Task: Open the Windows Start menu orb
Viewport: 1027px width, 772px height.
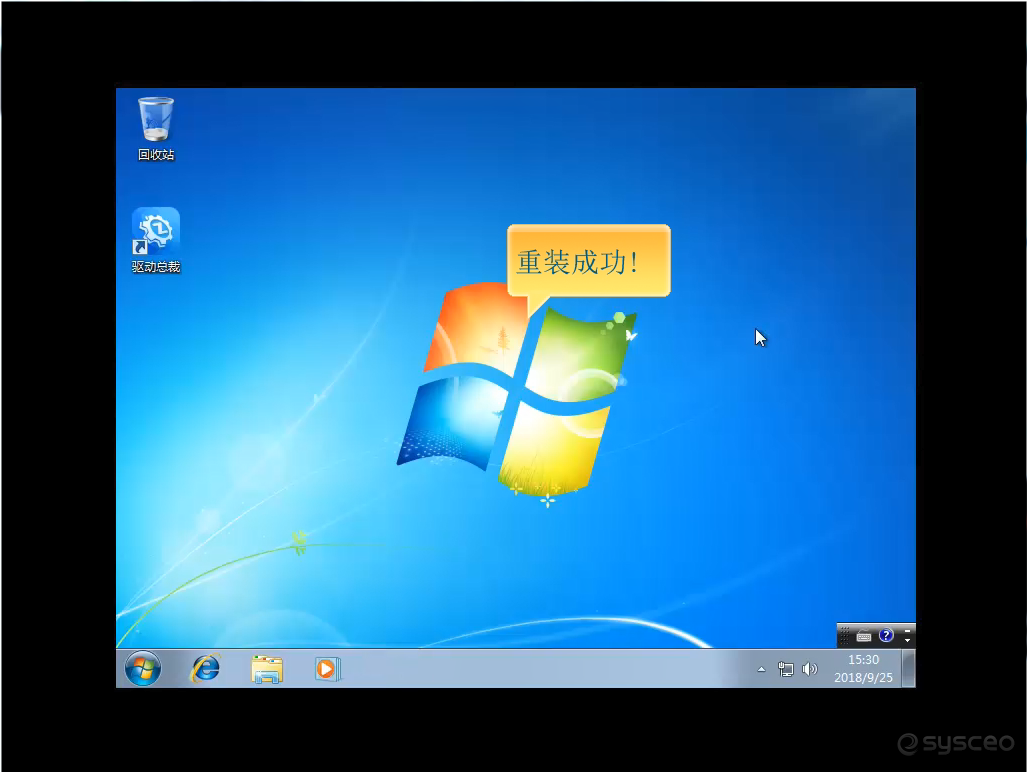Action: click(143, 669)
